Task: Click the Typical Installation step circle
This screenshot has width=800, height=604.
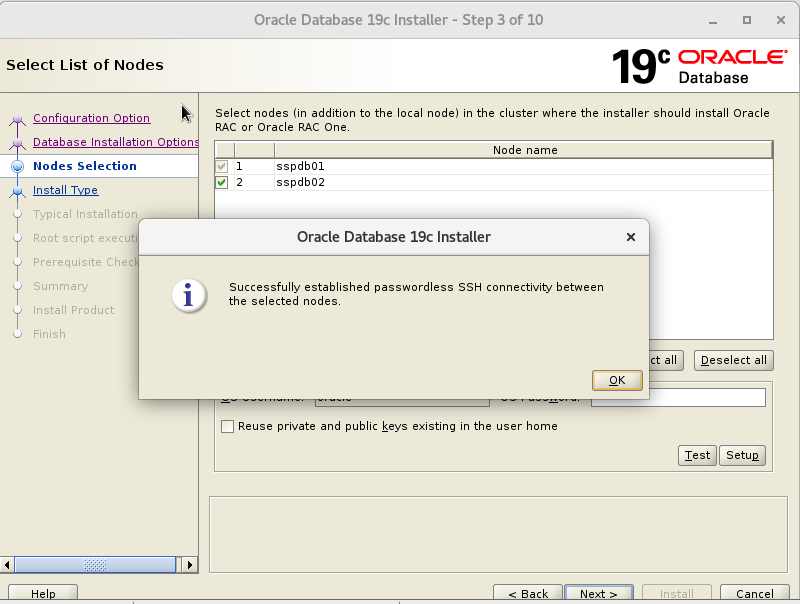Action: pos(18,214)
